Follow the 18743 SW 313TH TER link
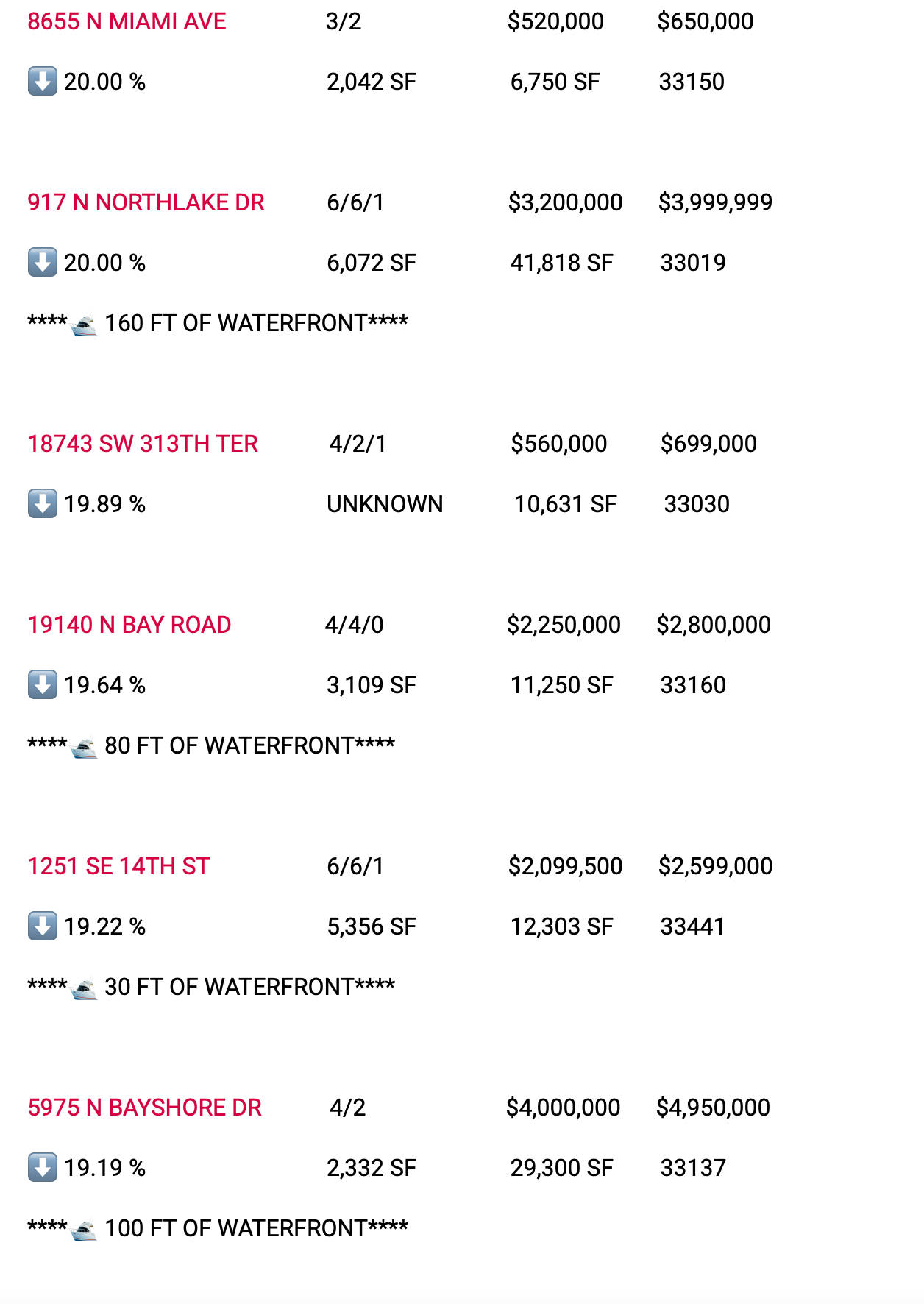This screenshot has width=924, height=1304. pos(143,444)
